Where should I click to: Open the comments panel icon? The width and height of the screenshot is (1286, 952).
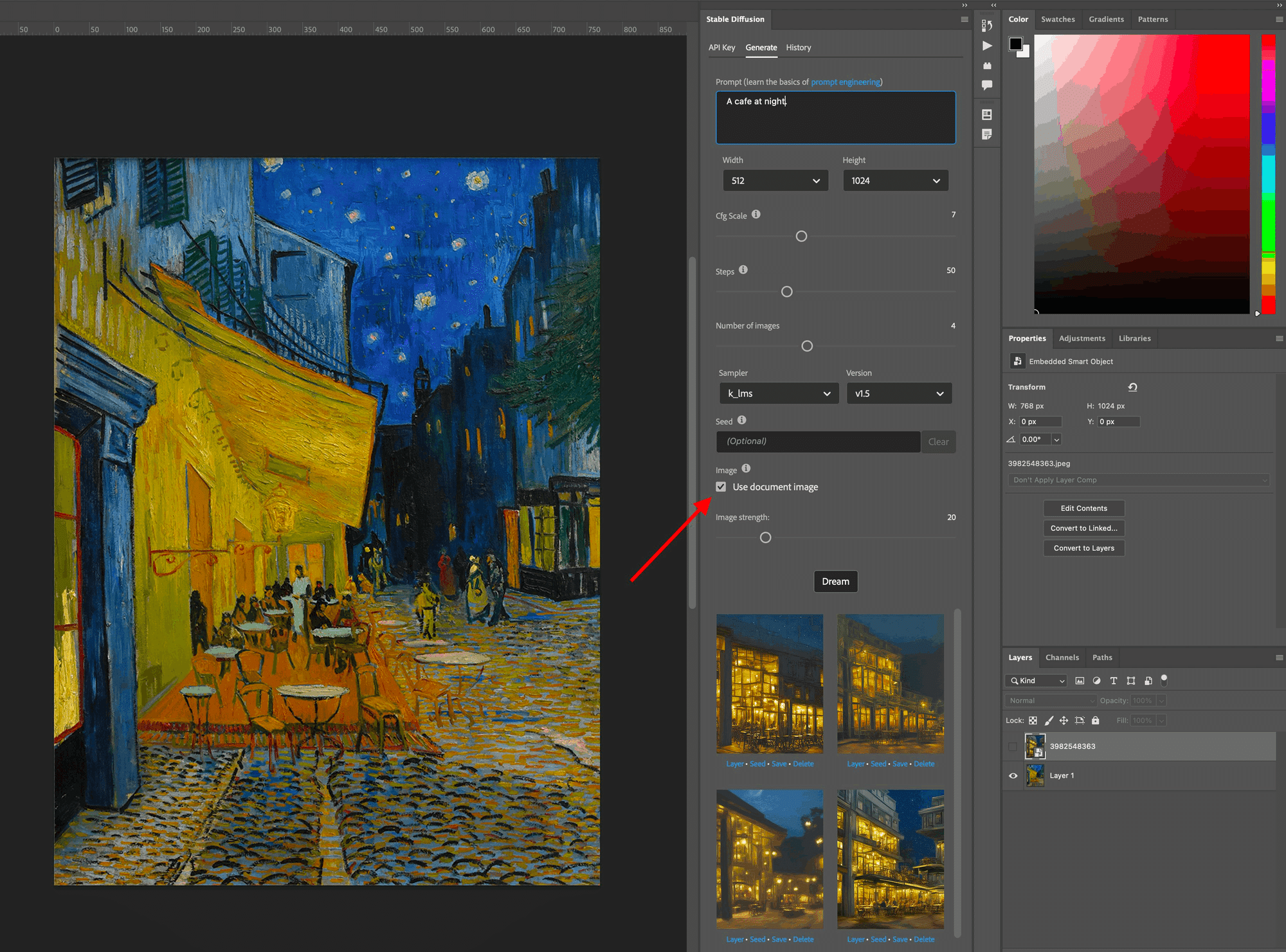pyautogui.click(x=988, y=85)
